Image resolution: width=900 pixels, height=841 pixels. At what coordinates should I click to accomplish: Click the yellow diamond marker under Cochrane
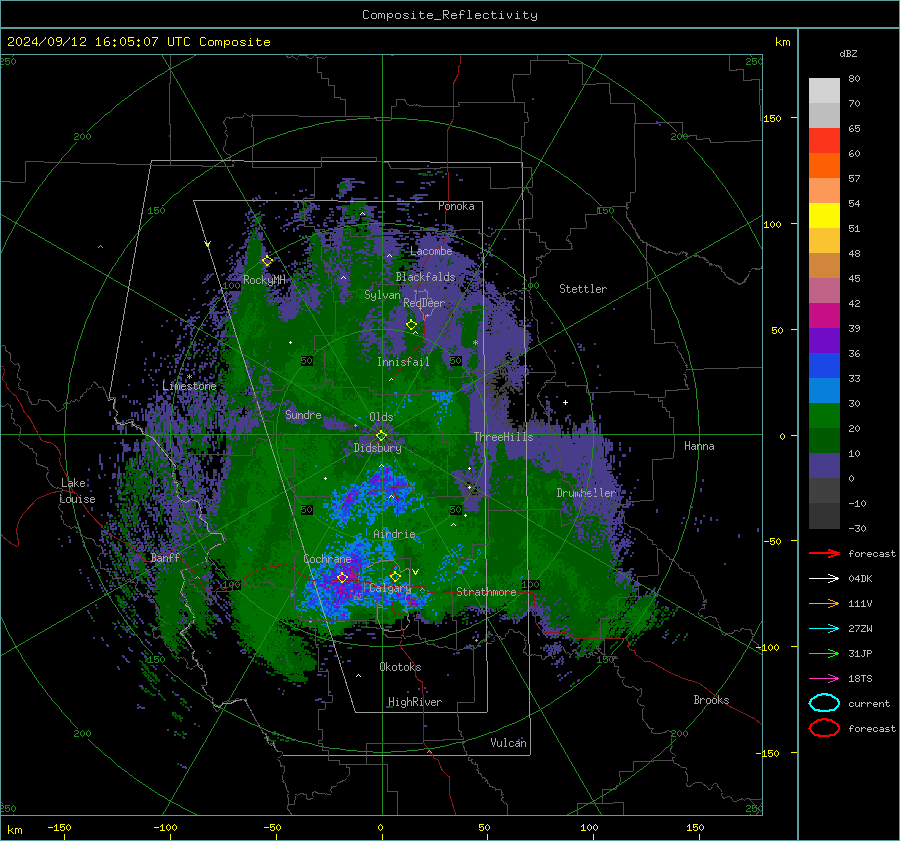[x=342, y=577]
